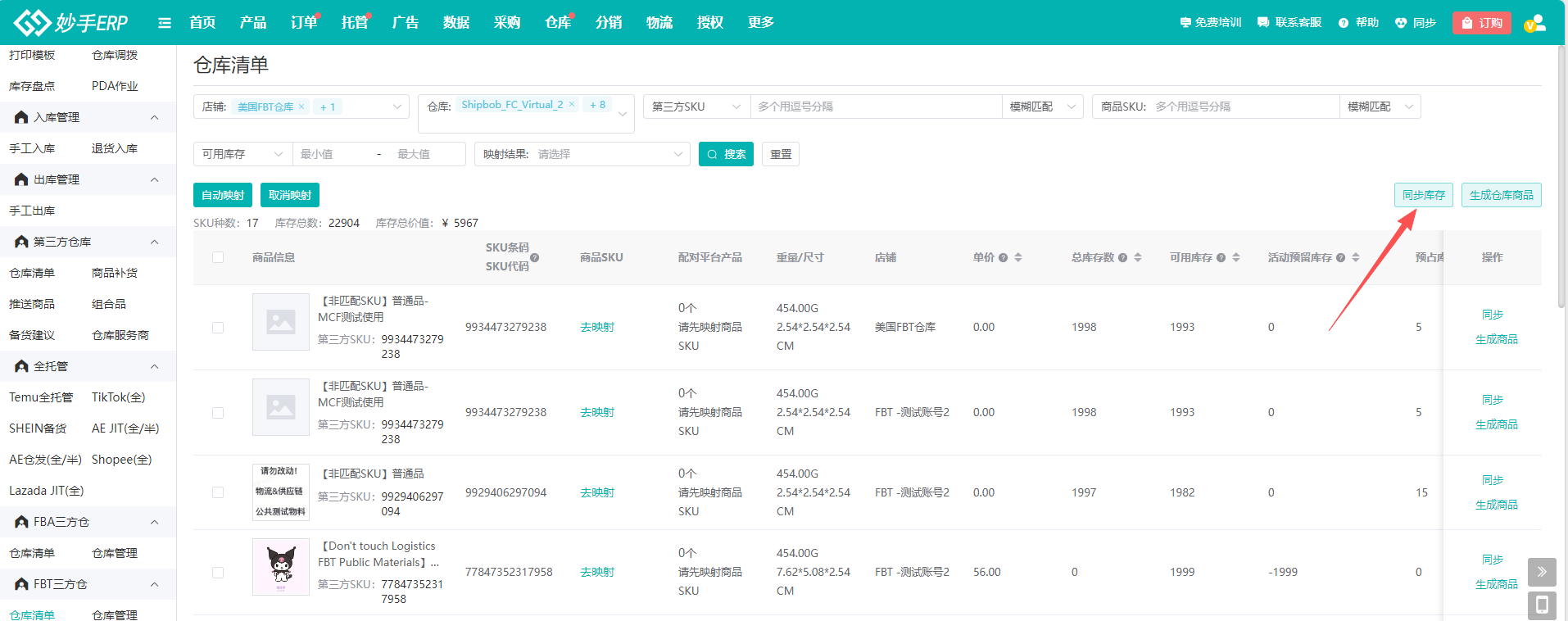Open the 第三方SKU type dropdown
The image size is (1568, 621).
(x=696, y=107)
